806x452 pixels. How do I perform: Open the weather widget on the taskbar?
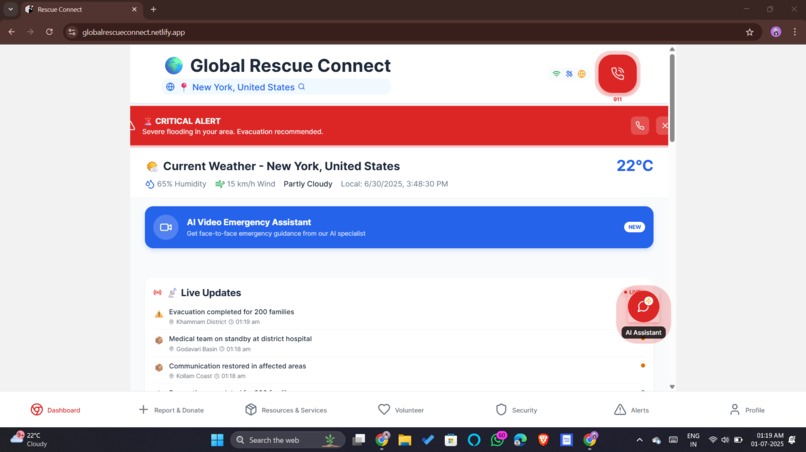[30, 440]
